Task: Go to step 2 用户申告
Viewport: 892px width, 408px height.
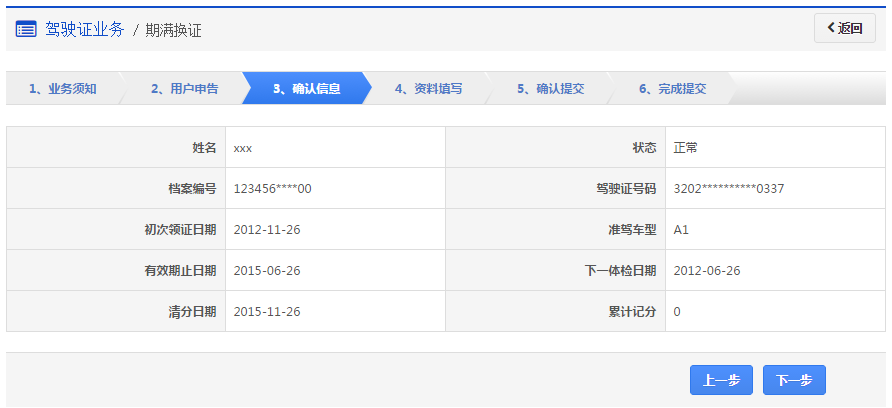Action: pyautogui.click(x=184, y=88)
